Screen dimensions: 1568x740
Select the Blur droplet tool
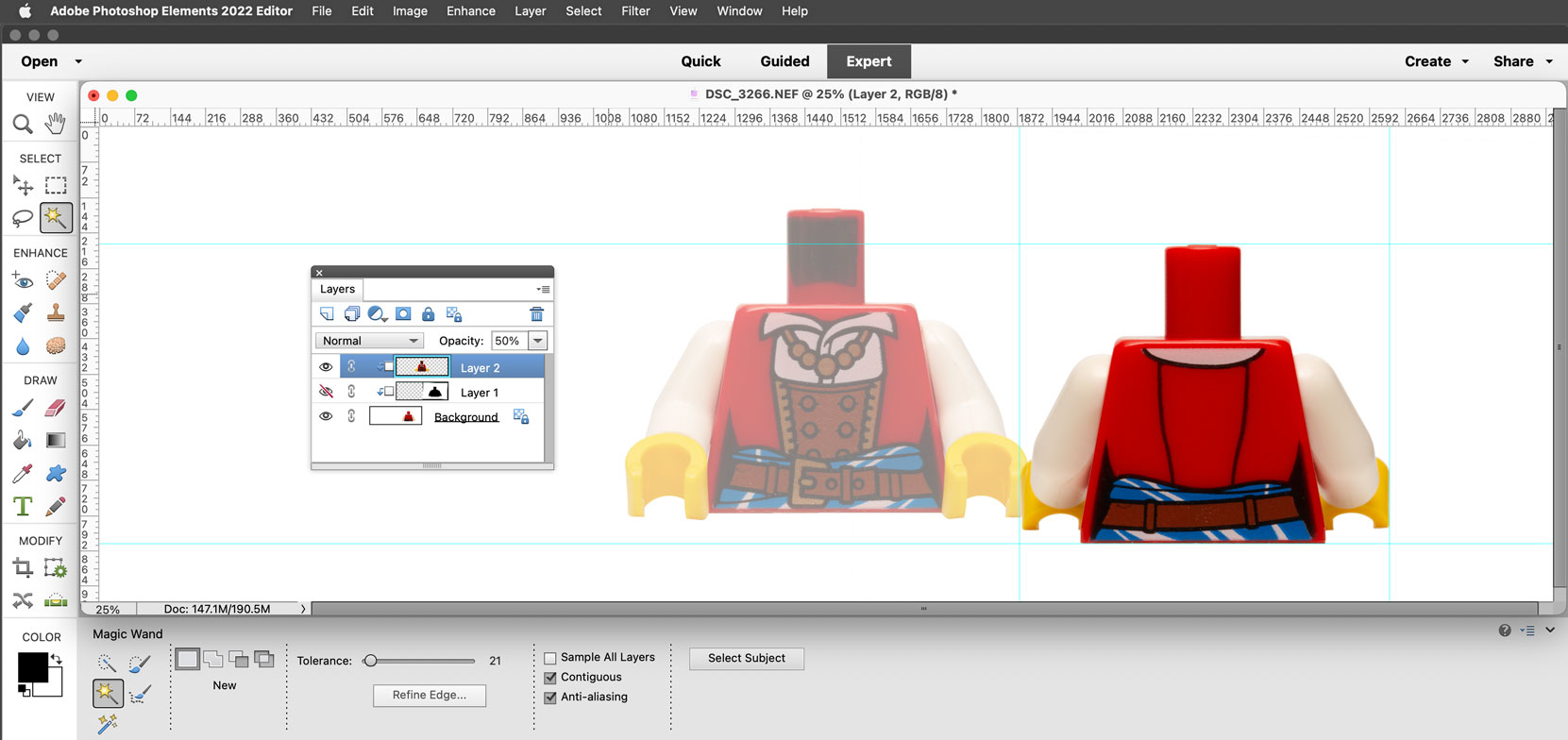tap(23, 345)
